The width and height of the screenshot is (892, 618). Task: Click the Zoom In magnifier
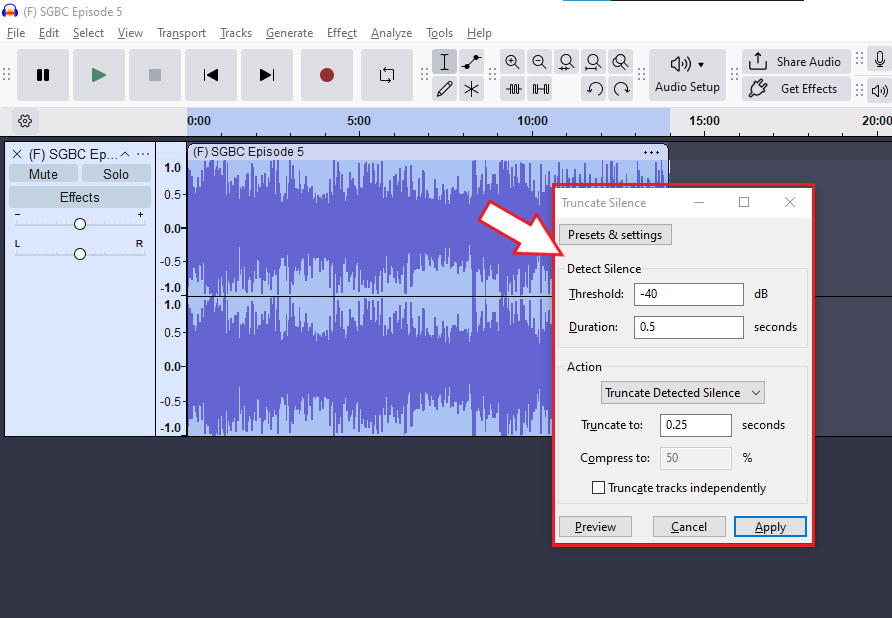click(x=513, y=62)
